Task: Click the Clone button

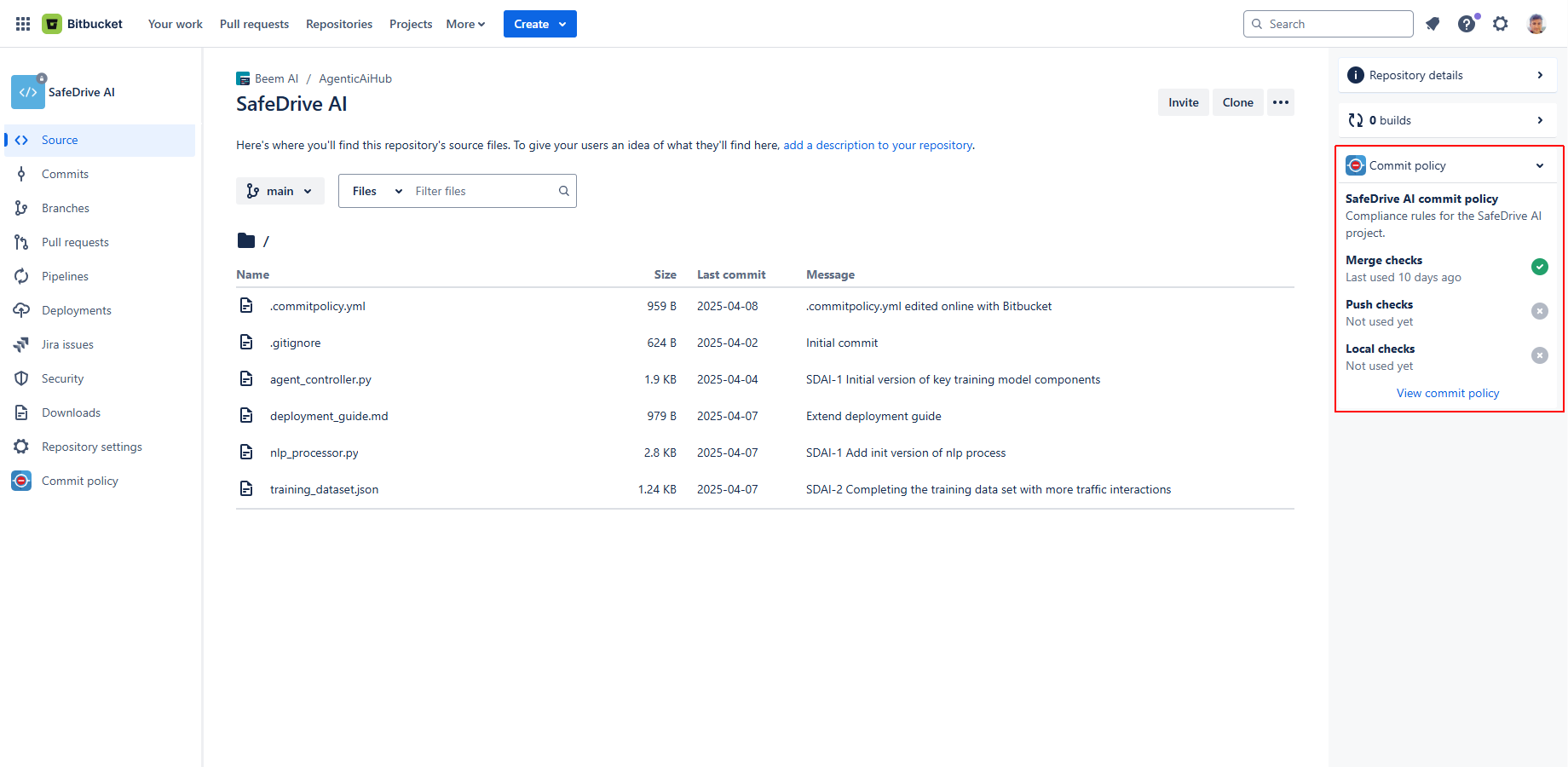Action: (x=1238, y=102)
